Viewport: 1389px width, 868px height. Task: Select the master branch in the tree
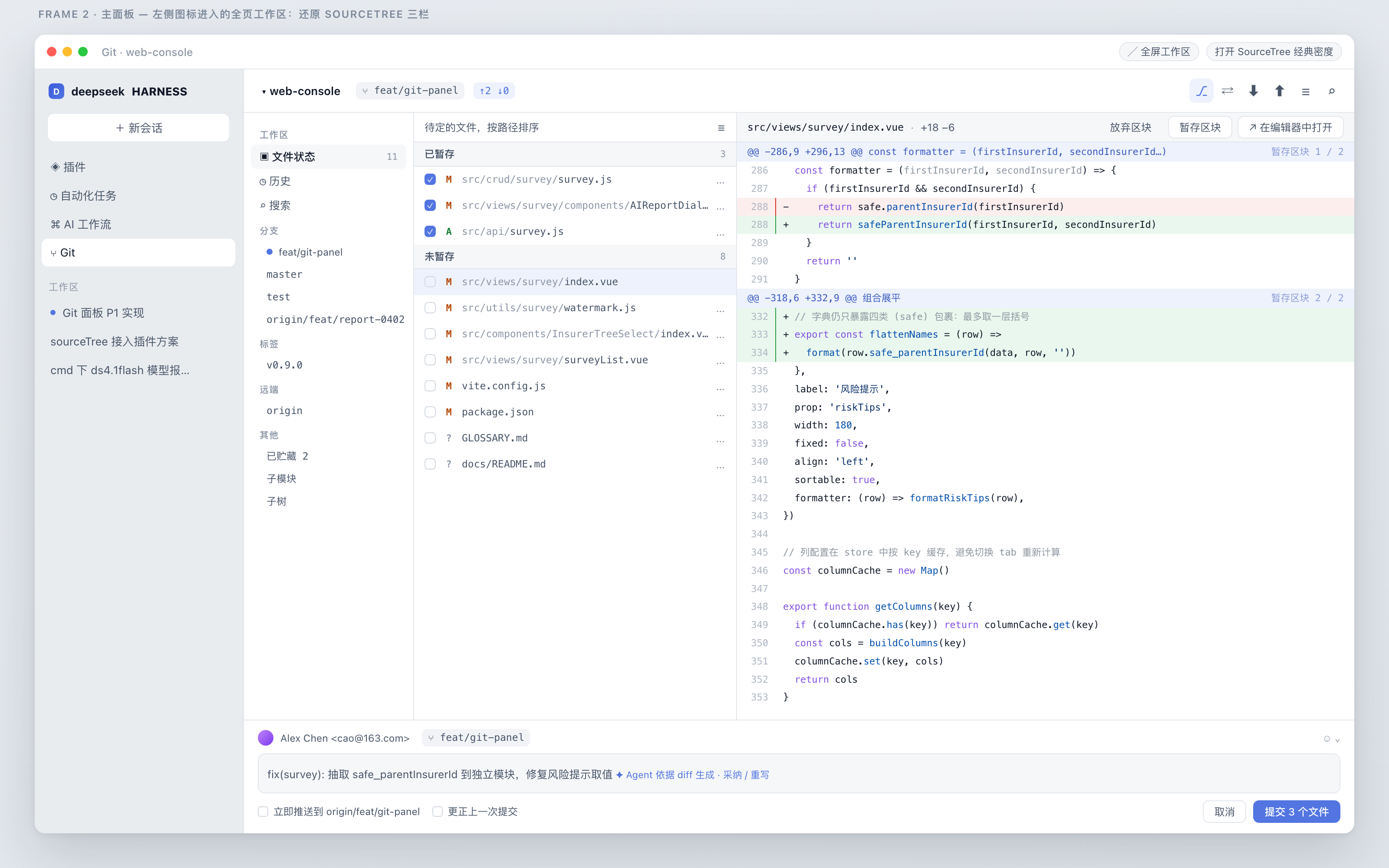pyautogui.click(x=284, y=274)
